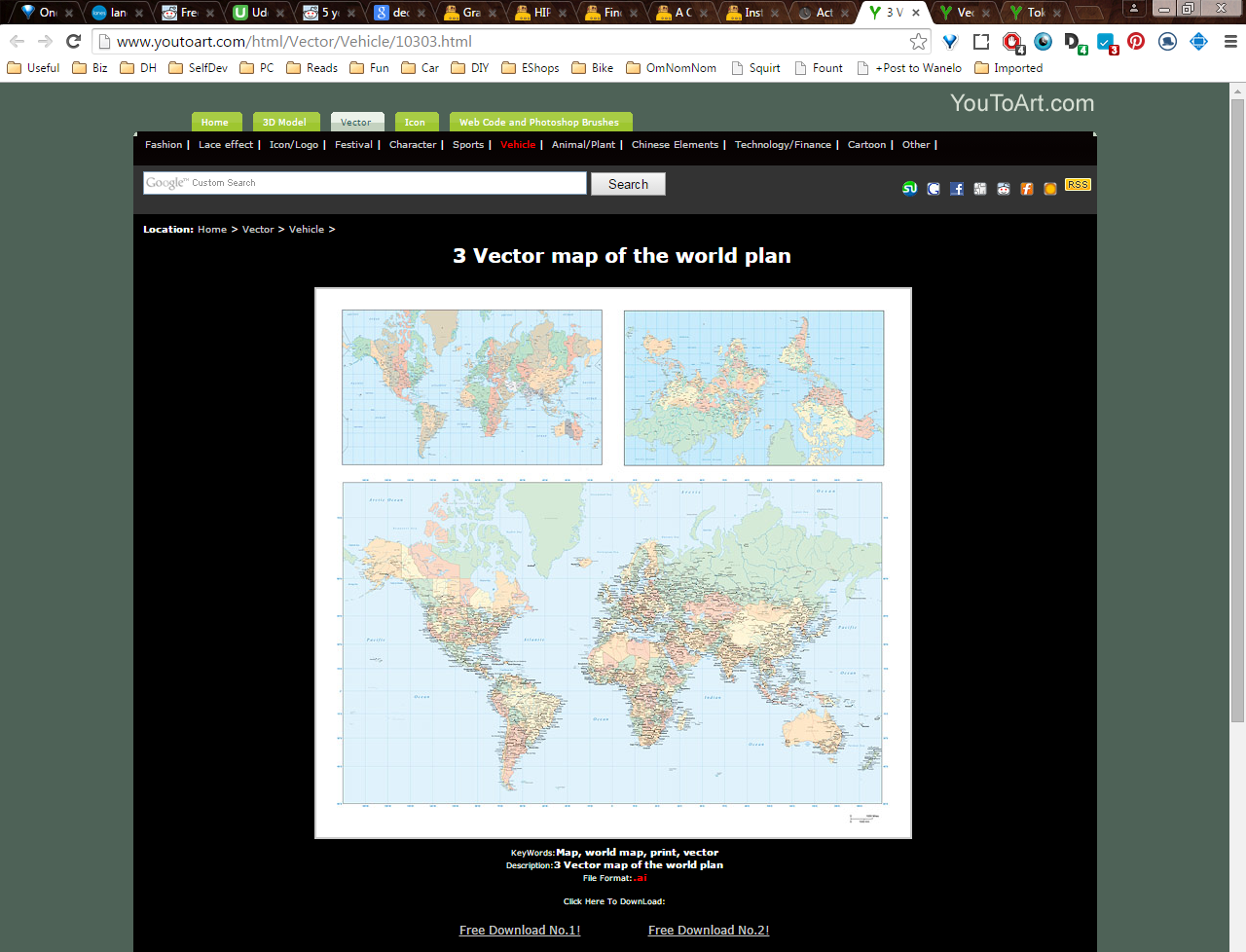Share the page on StumbleUpon
Screen dimensions: 1246x952
(x=909, y=189)
